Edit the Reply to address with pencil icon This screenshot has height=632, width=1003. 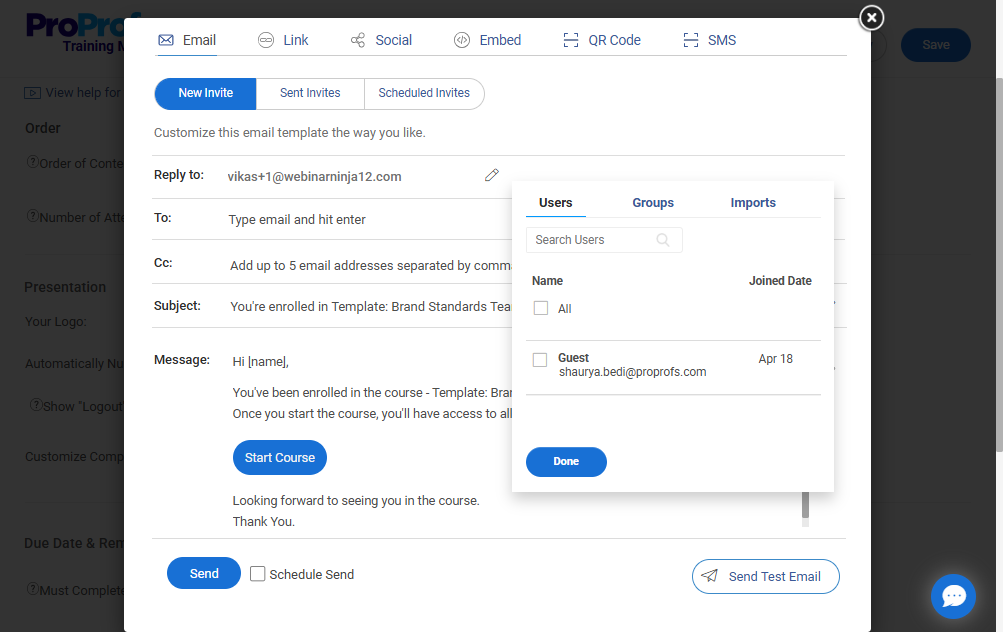[491, 175]
